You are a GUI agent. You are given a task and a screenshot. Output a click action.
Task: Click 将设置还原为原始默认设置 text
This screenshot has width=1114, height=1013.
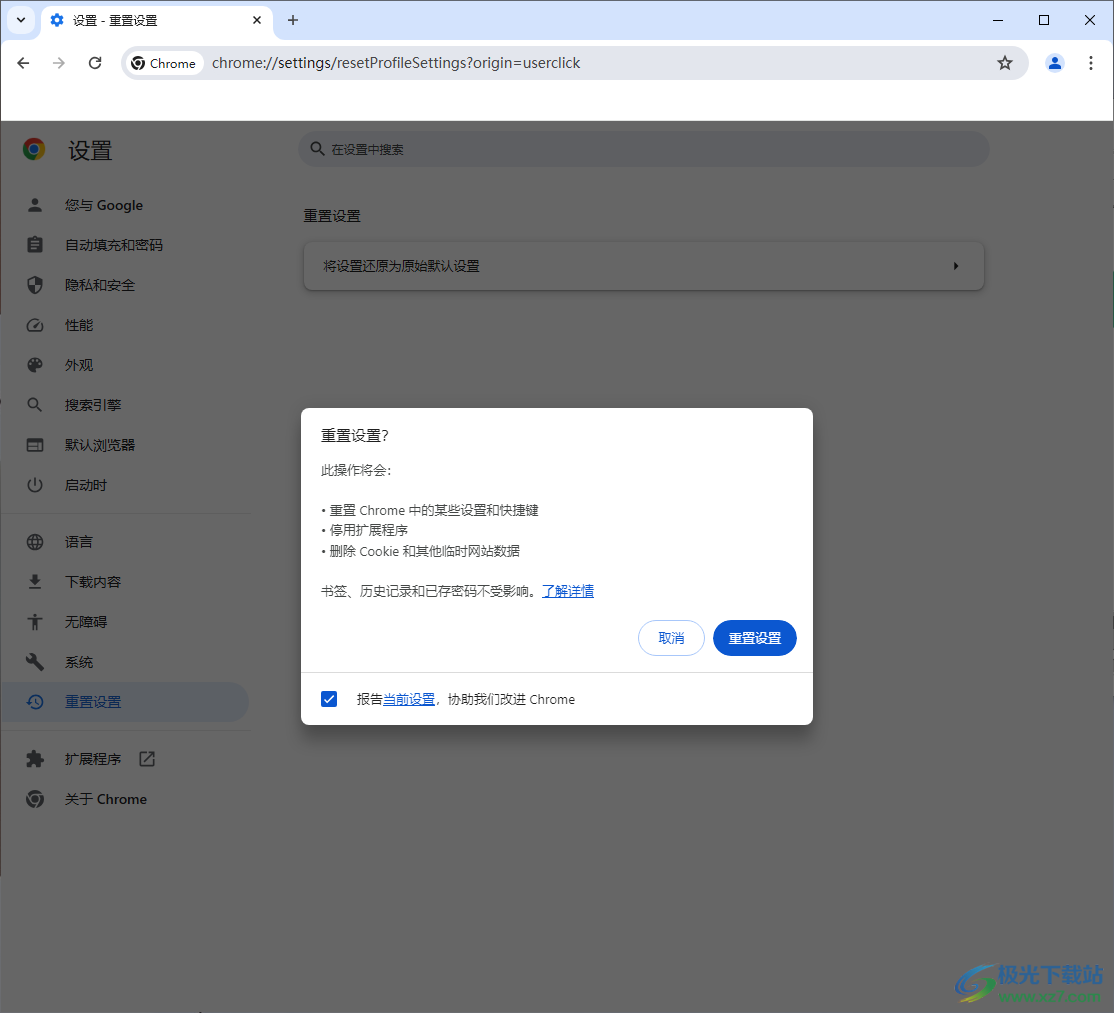coord(401,266)
